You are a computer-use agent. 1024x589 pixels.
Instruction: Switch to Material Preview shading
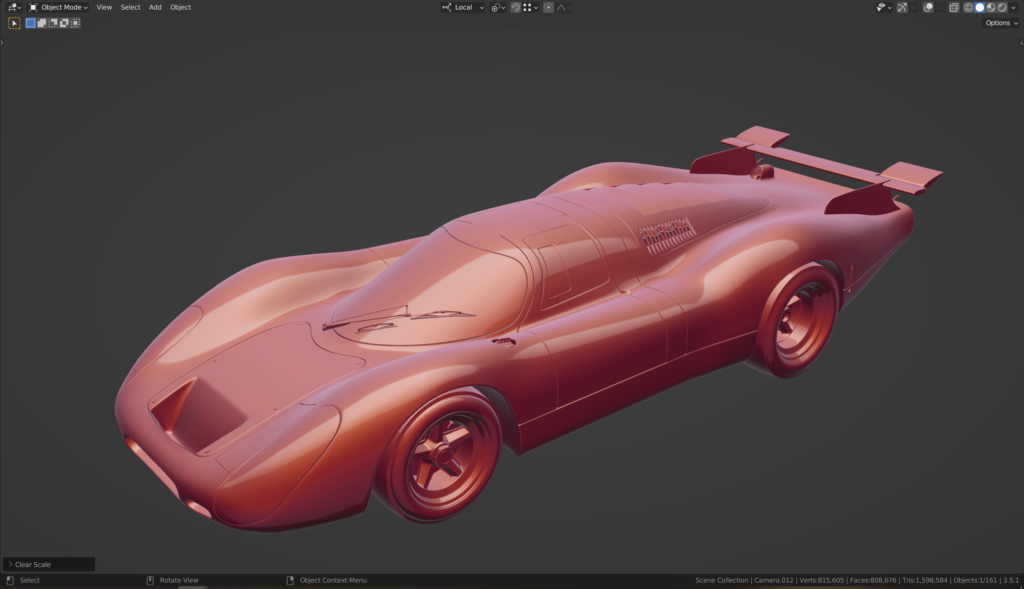tap(991, 7)
